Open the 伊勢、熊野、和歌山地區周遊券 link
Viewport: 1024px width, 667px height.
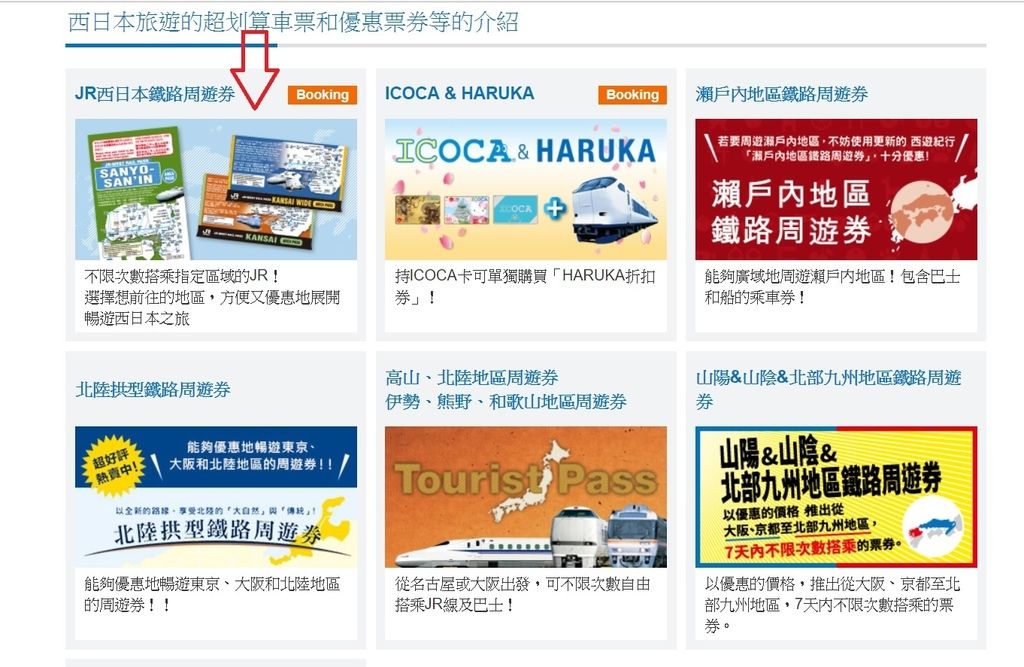click(505, 402)
